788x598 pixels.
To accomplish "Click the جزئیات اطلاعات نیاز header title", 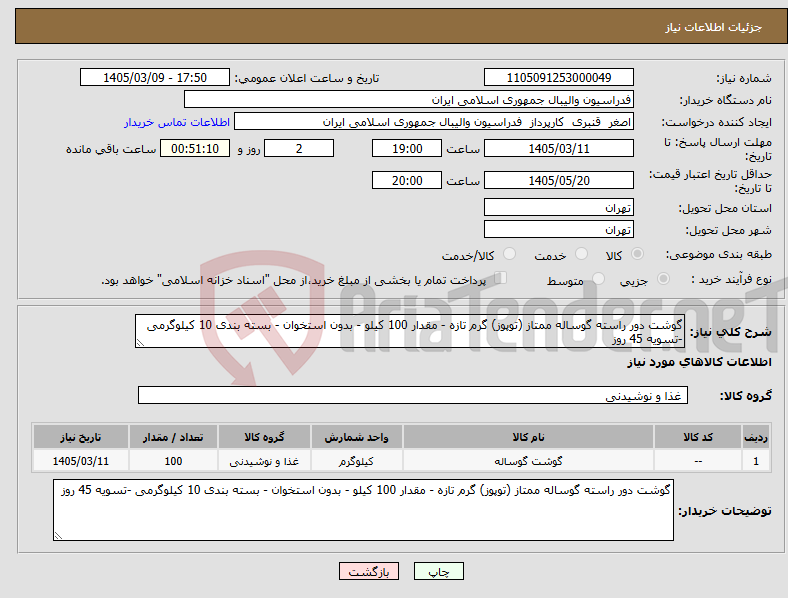I will point(714,27).
